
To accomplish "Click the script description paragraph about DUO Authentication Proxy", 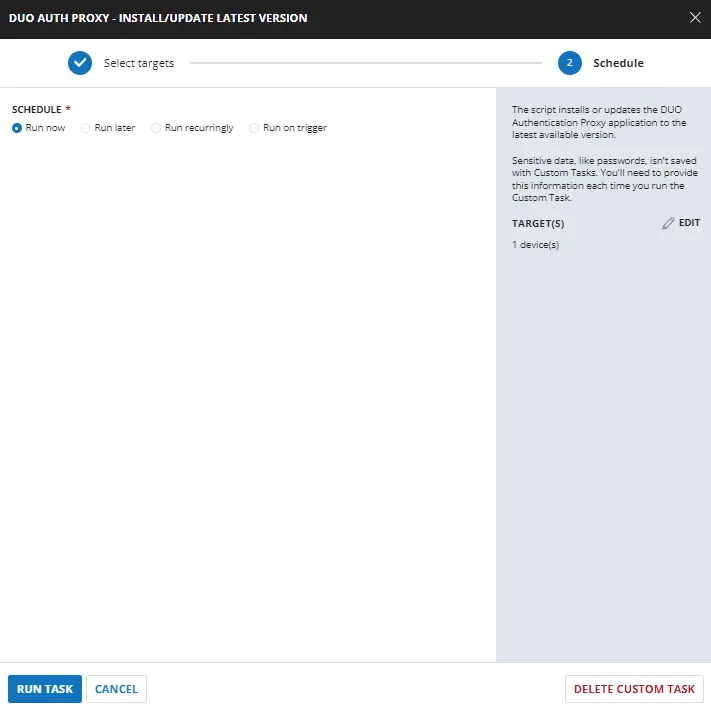I will 599,122.
